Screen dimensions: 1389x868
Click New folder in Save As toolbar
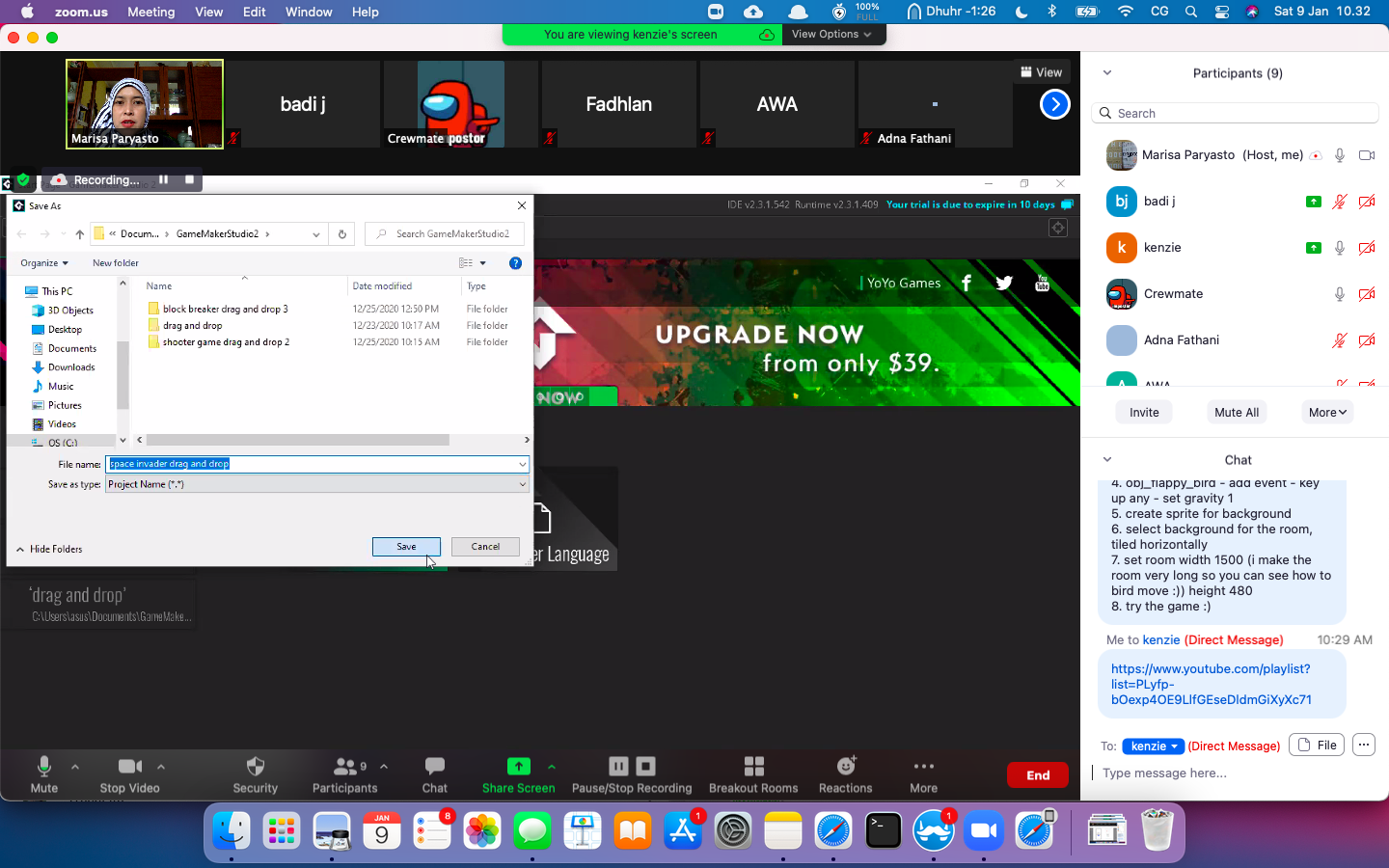116,262
